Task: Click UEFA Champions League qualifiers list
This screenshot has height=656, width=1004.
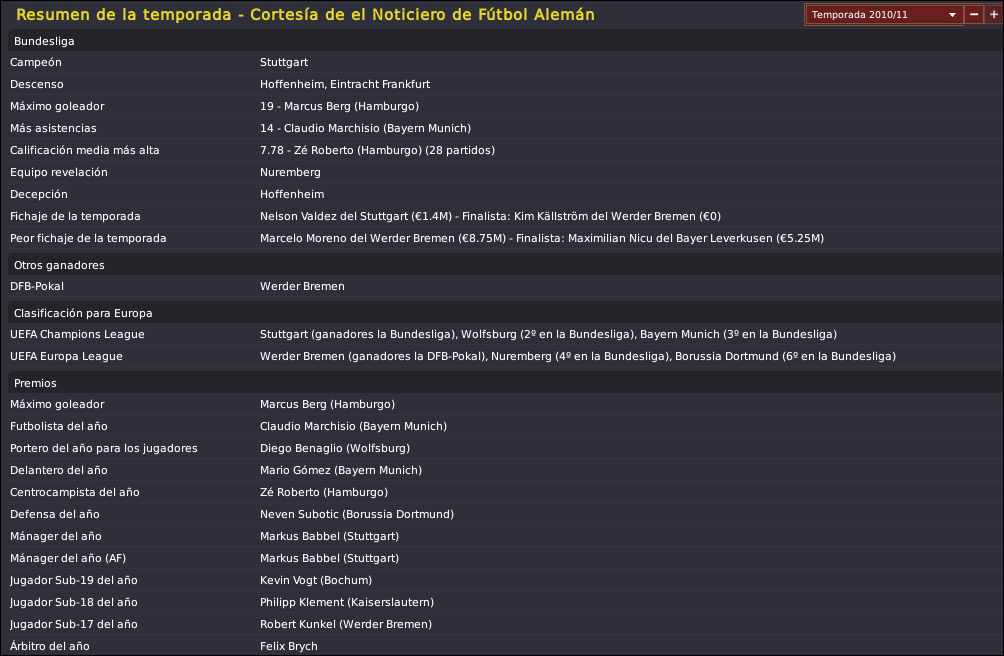Action: tap(548, 334)
